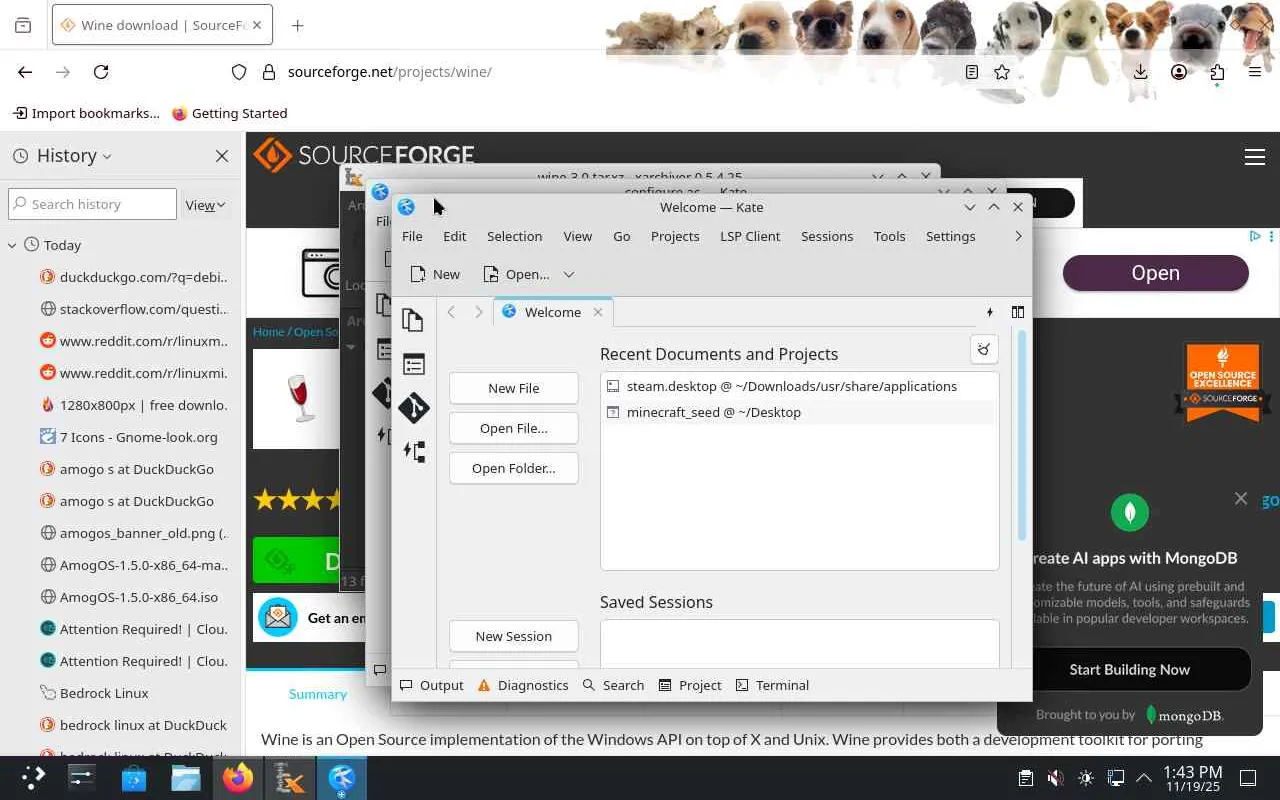The width and height of the screenshot is (1280, 800).
Task: Show the Diagnostics panel in Kate
Action: coord(523,685)
